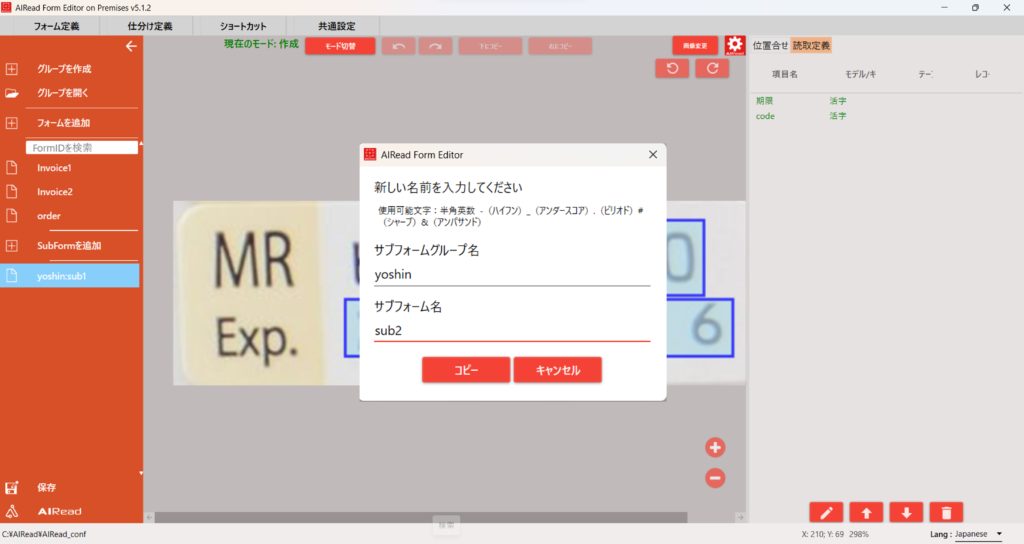
Task: Click the pencil edit icon
Action: pyautogui.click(x=826, y=512)
